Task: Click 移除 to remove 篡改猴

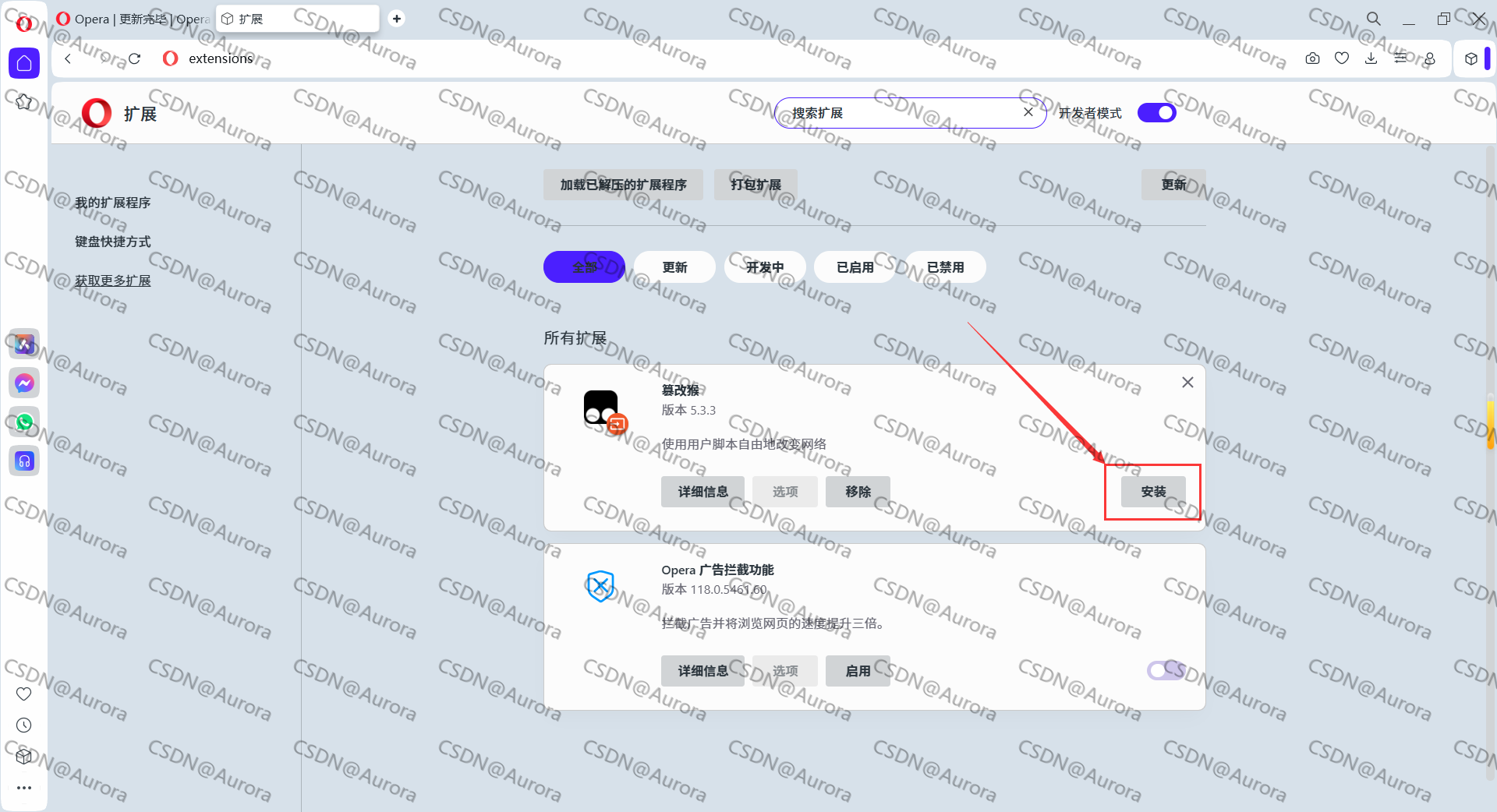Action: (x=858, y=492)
